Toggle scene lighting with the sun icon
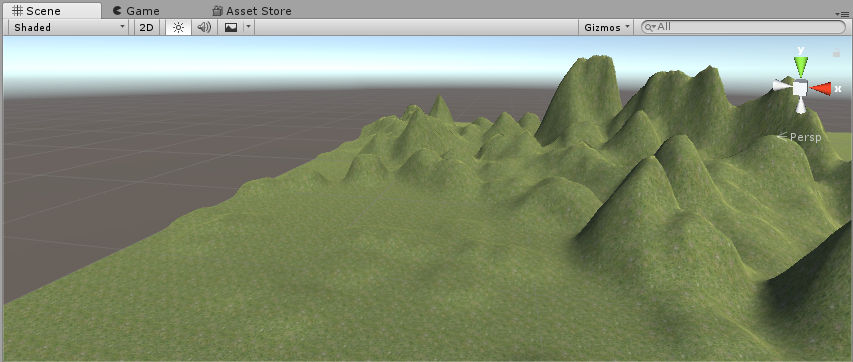The width and height of the screenshot is (853, 362). pyautogui.click(x=178, y=27)
